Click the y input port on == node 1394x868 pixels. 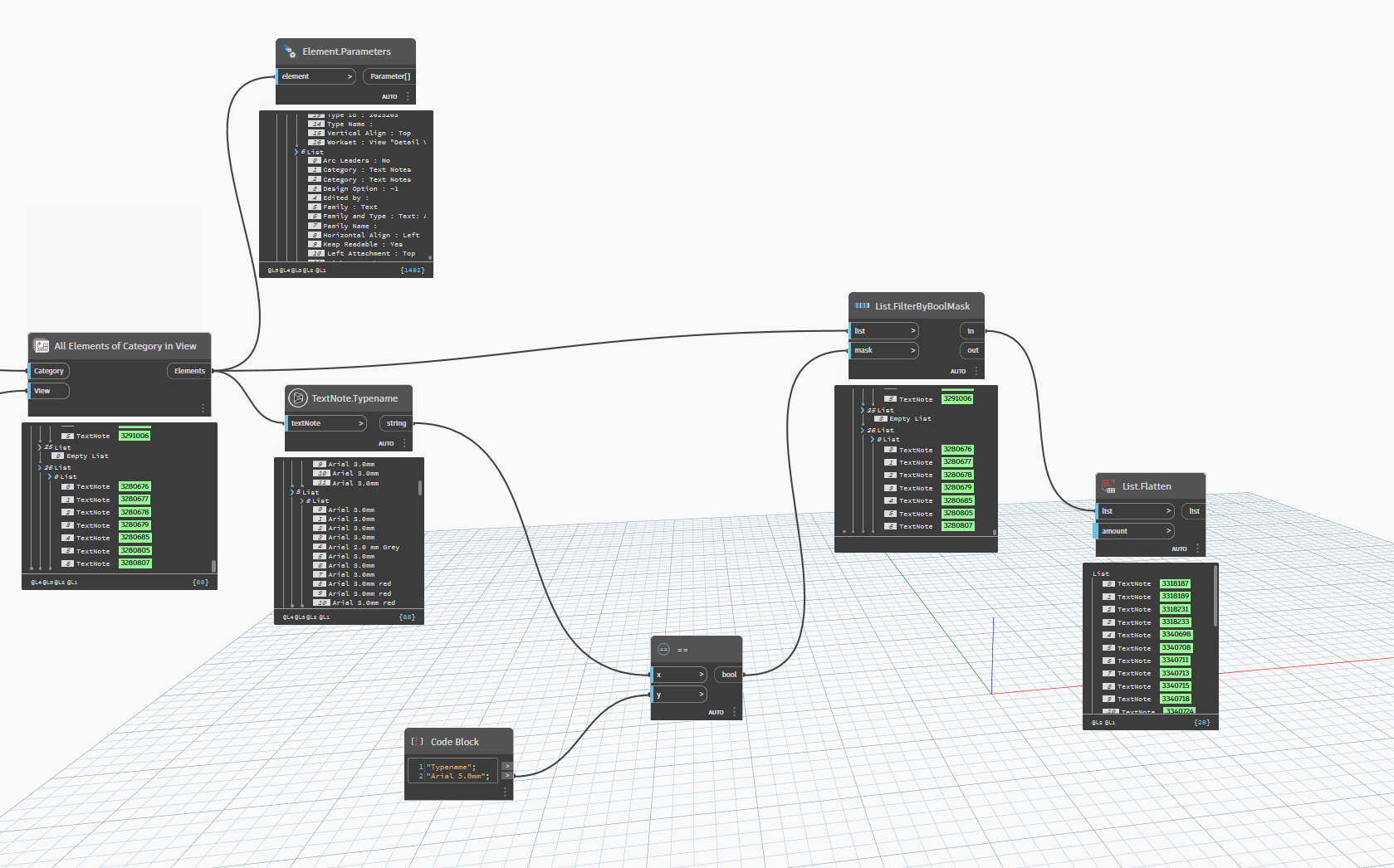[x=679, y=695]
